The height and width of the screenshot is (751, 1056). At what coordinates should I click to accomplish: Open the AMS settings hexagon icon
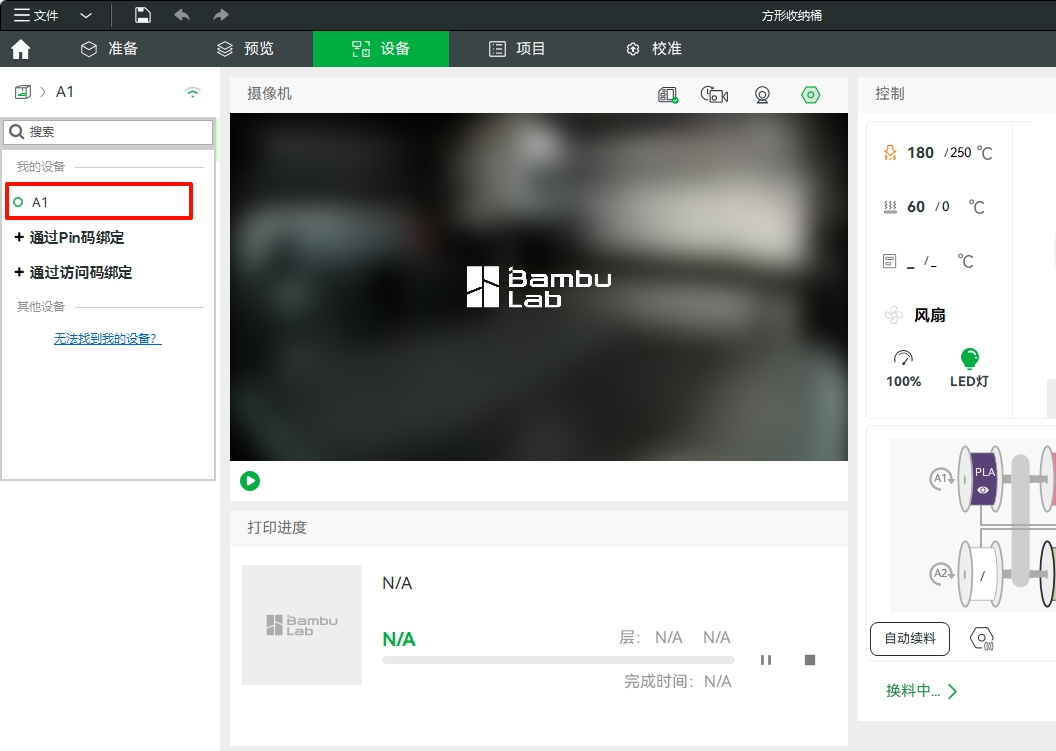pos(982,639)
